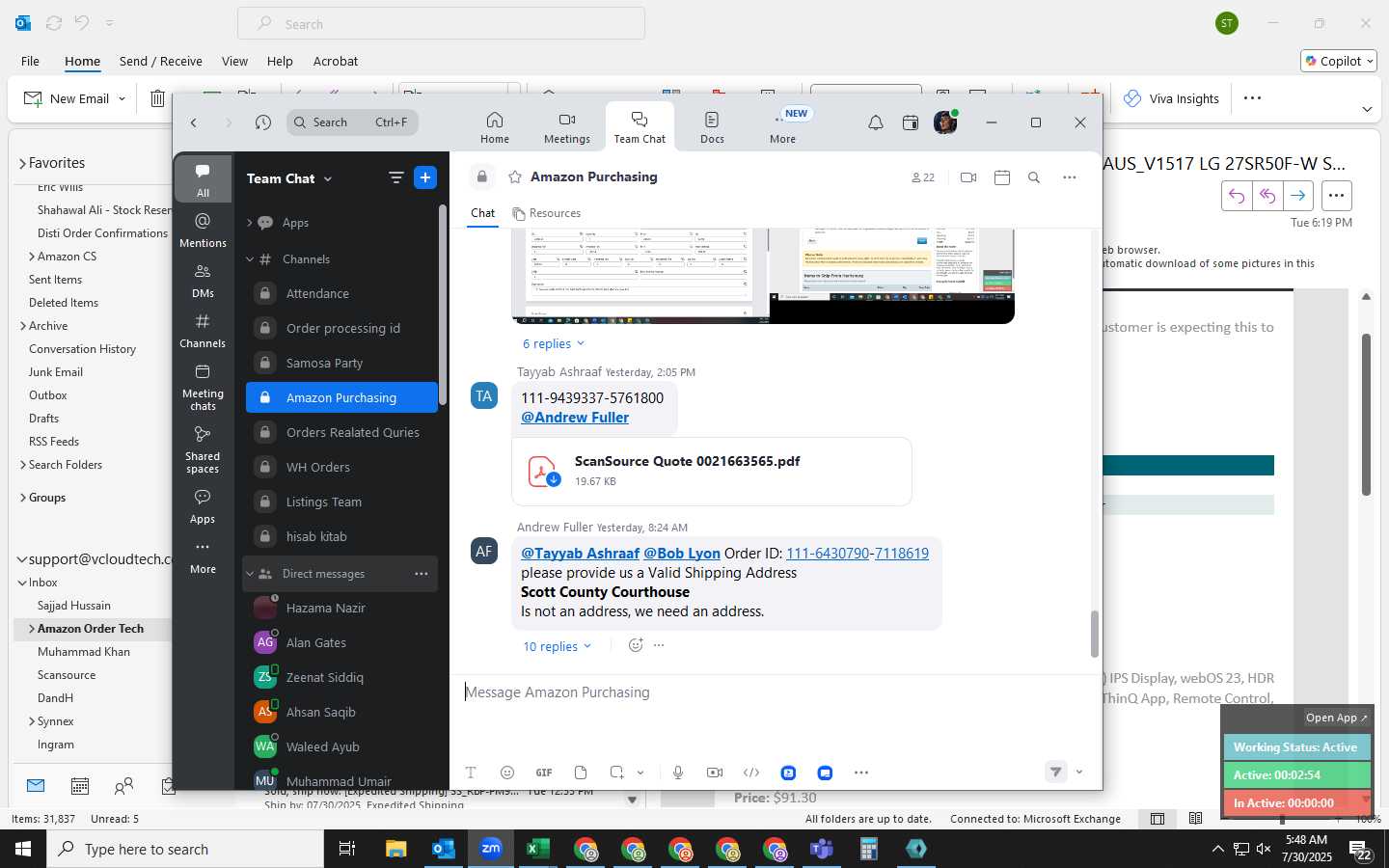Switch to the Resources tab

tap(547, 213)
